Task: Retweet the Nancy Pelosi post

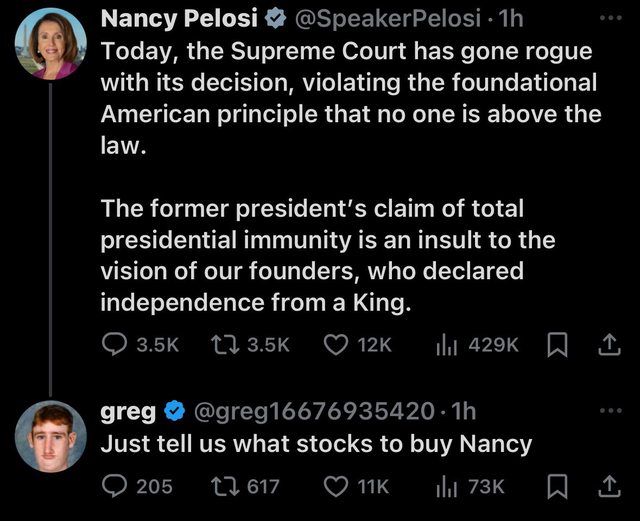Action: point(226,344)
